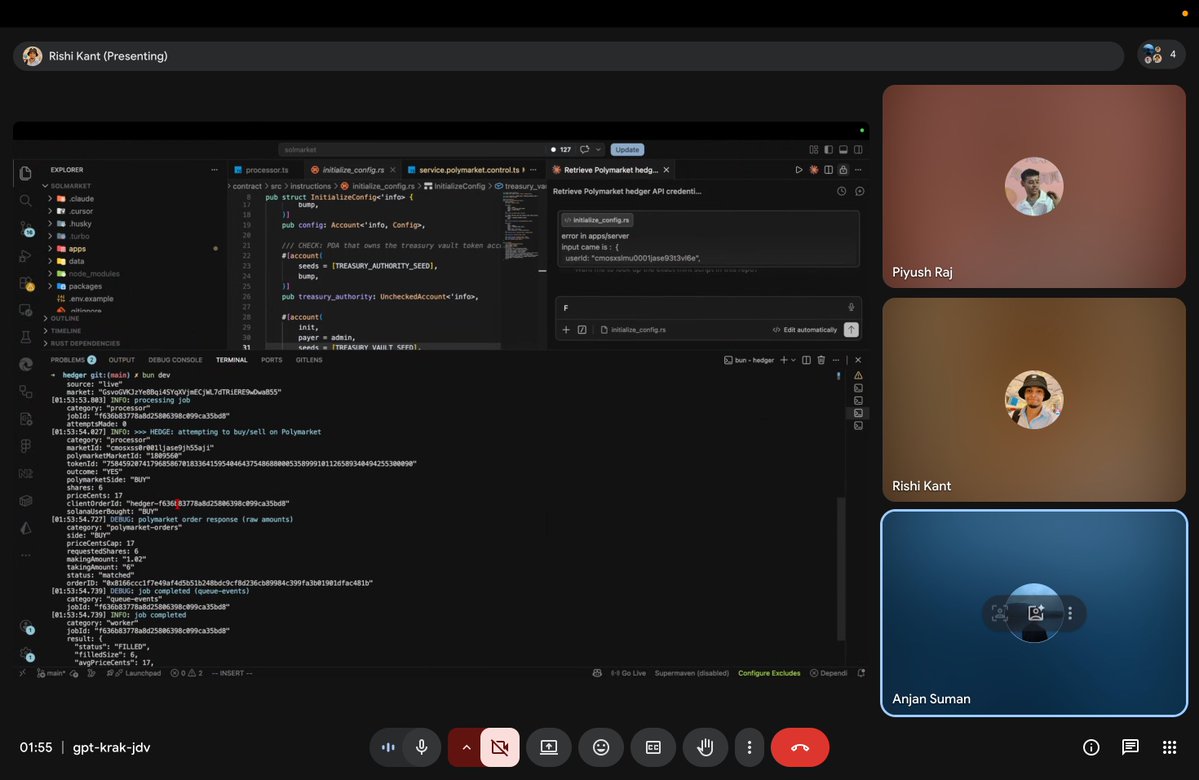Click the slash command icon in chat input
Viewport: 1199px width, 780px height.
pos(582,330)
